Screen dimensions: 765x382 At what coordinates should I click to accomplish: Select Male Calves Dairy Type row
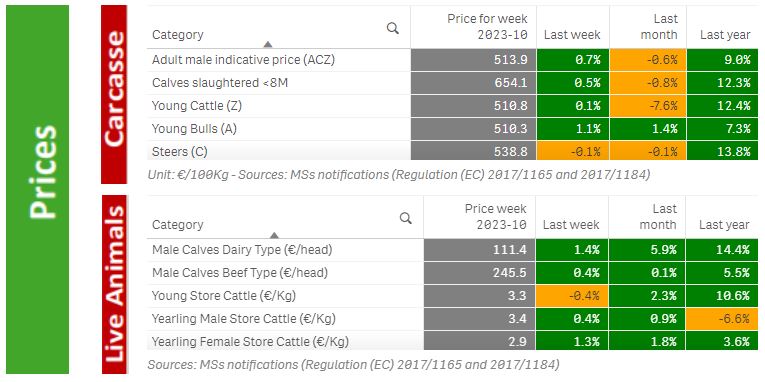coord(452,250)
